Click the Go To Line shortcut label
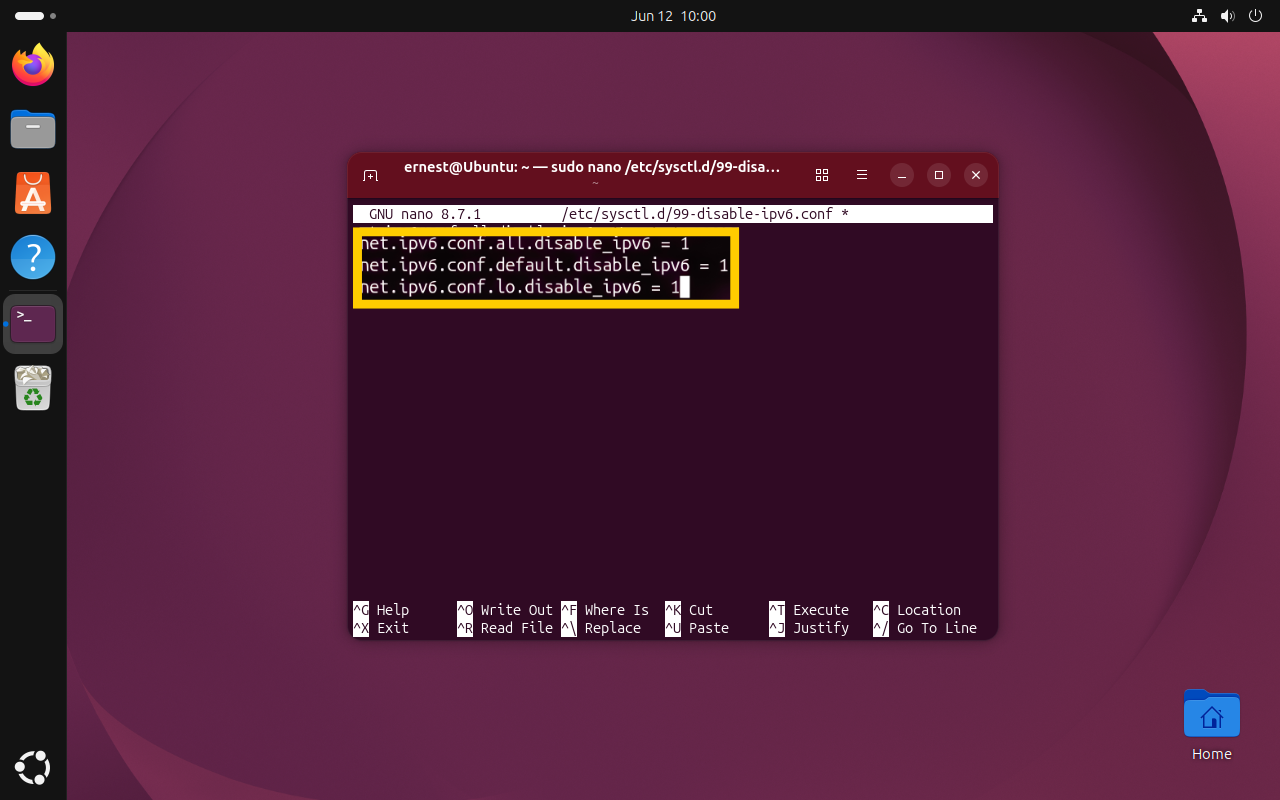This screenshot has height=800, width=1280. [937, 628]
